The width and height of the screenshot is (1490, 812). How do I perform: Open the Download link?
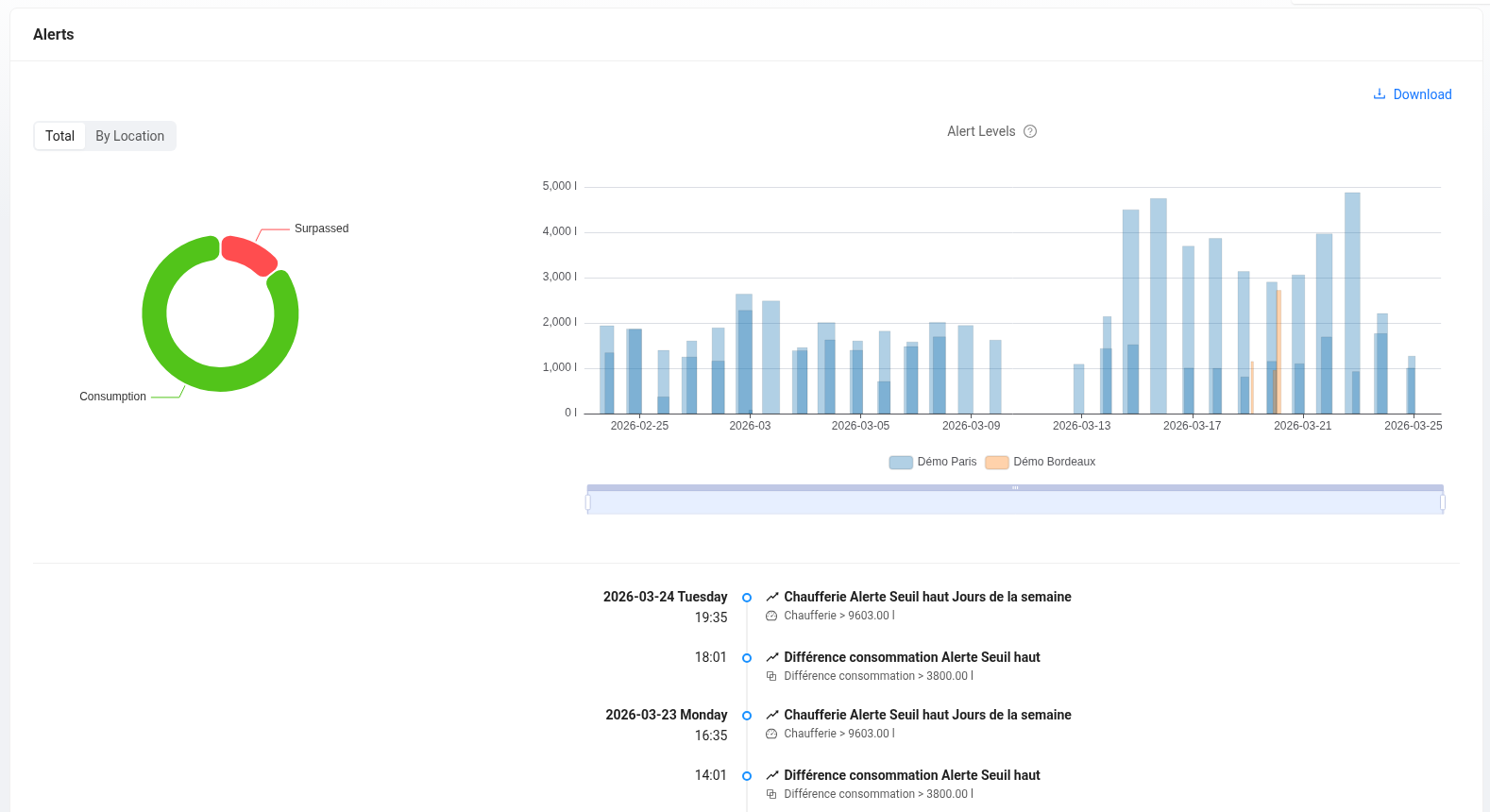pyautogui.click(x=1422, y=94)
